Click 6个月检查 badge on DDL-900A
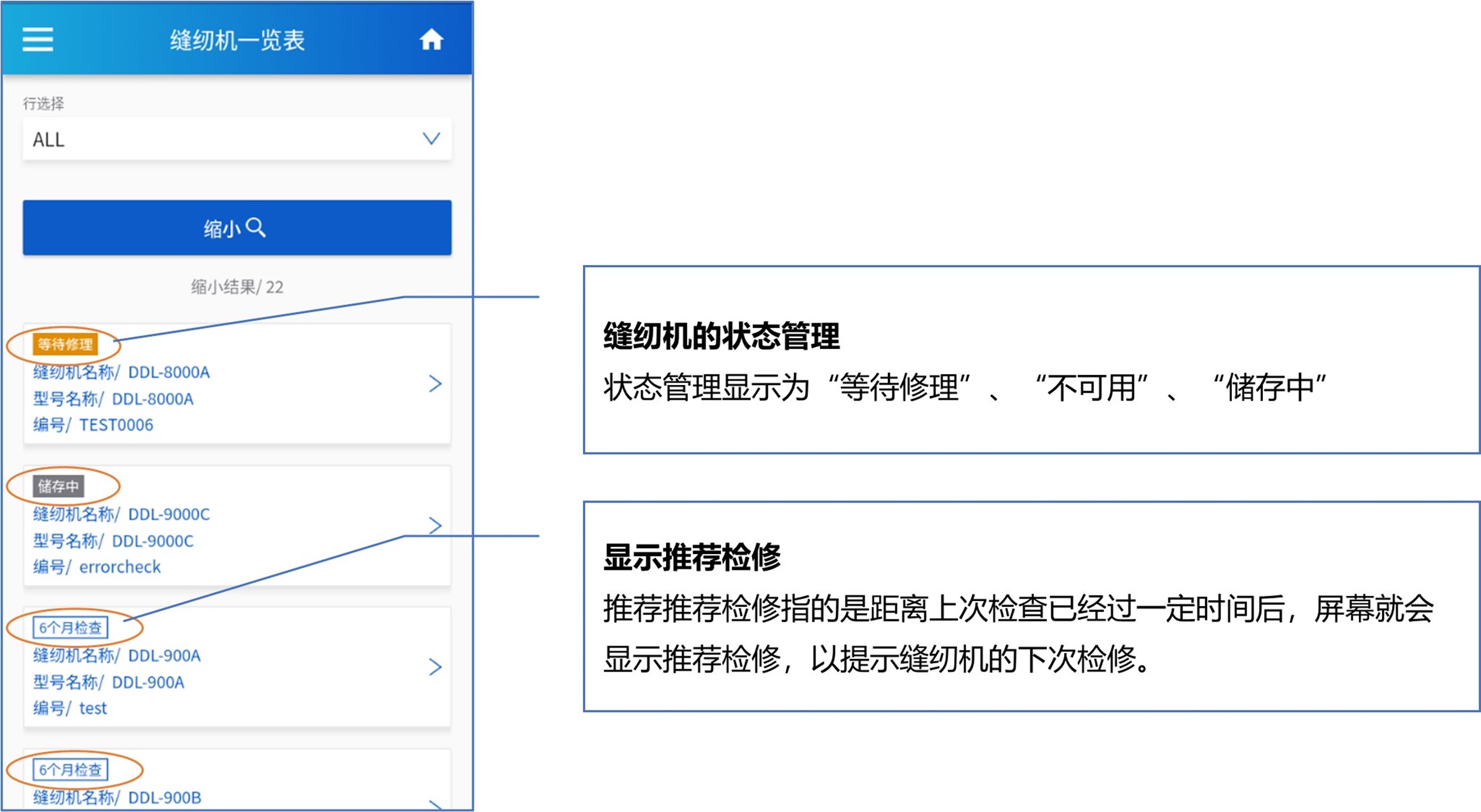 point(71,628)
